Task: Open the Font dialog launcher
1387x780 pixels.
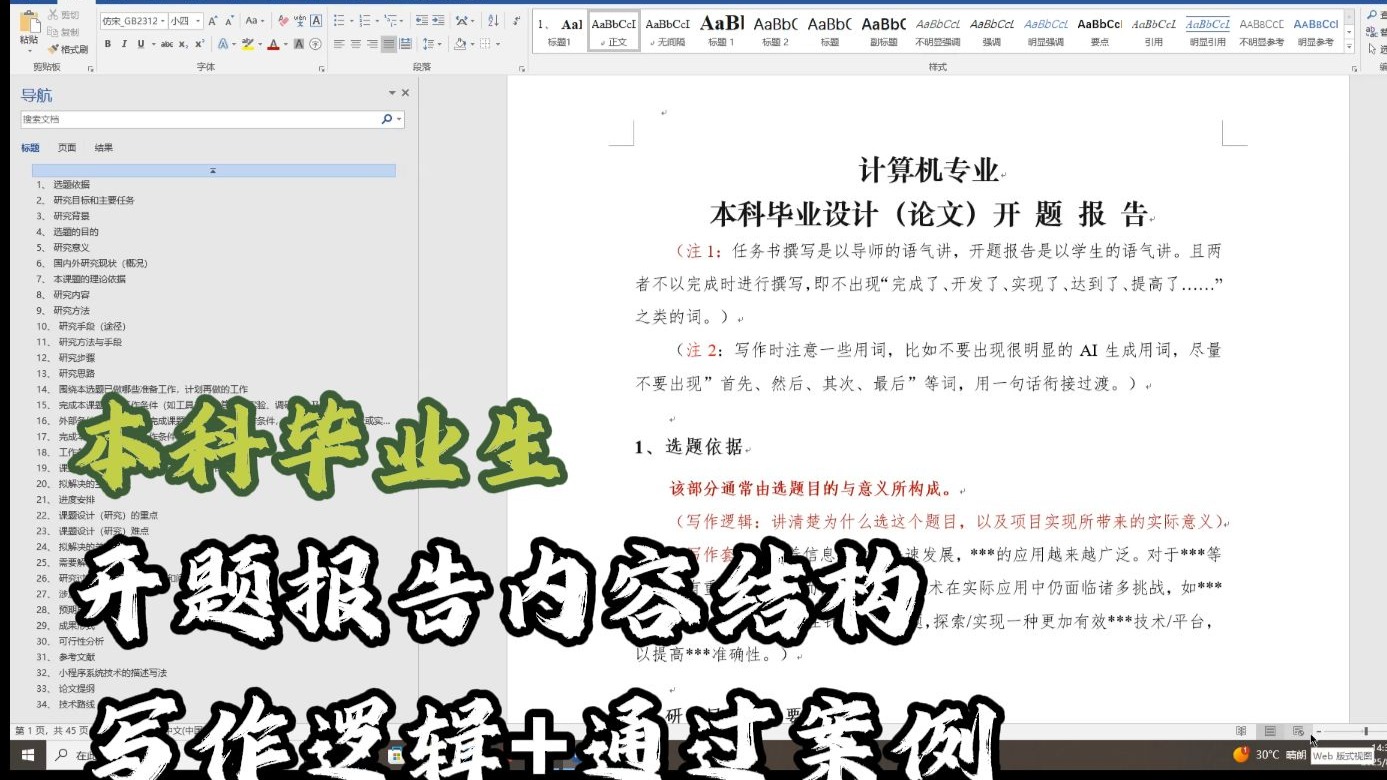Action: point(321,68)
